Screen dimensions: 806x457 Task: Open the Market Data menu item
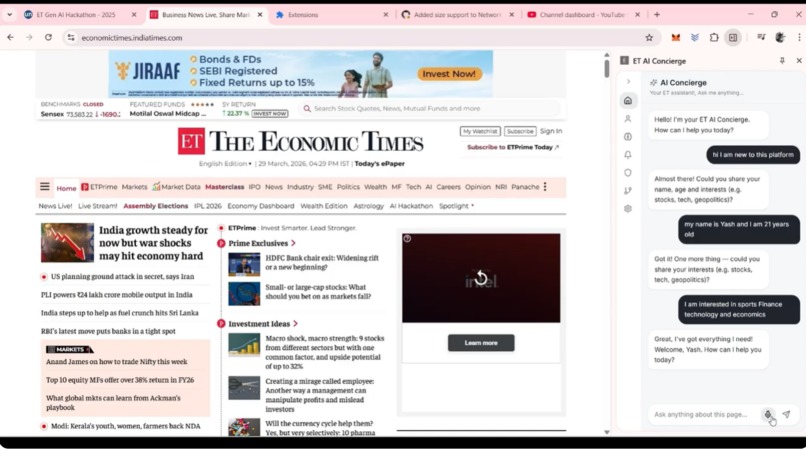[176, 187]
